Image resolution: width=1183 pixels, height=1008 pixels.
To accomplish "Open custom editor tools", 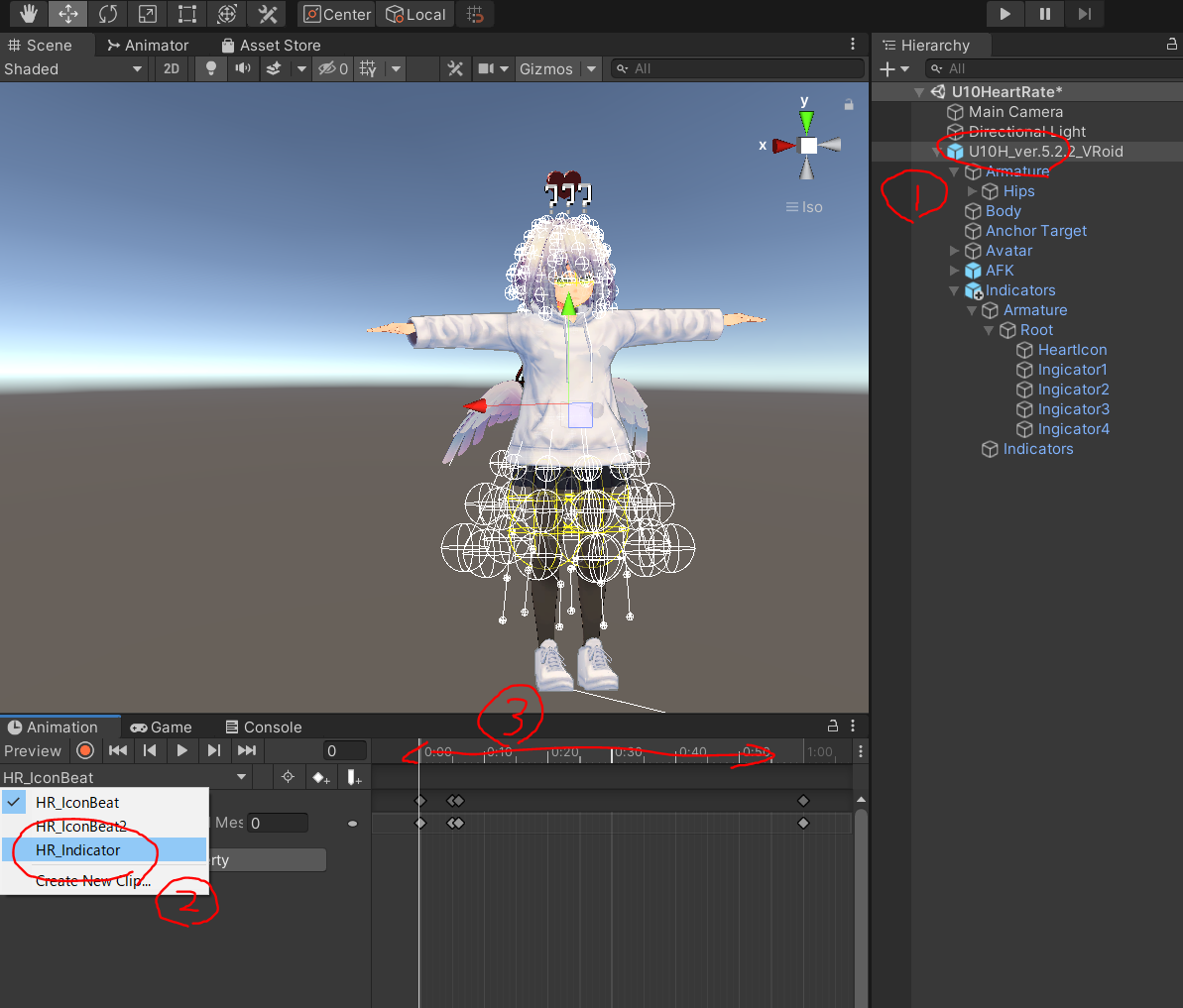I will [x=267, y=14].
